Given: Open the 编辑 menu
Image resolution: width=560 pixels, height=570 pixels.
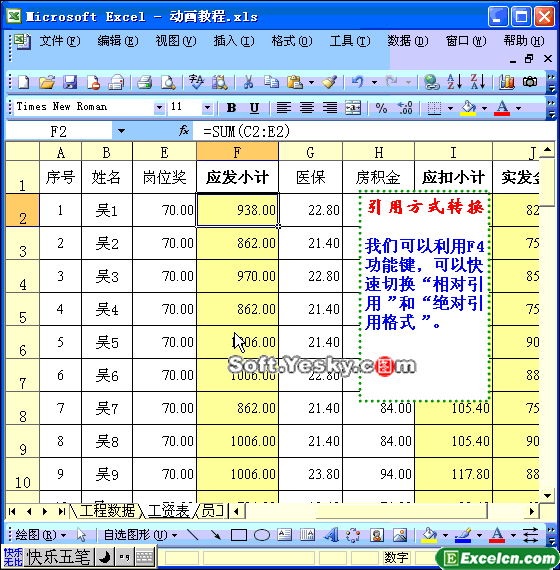Looking at the screenshot, I should [x=118, y=41].
